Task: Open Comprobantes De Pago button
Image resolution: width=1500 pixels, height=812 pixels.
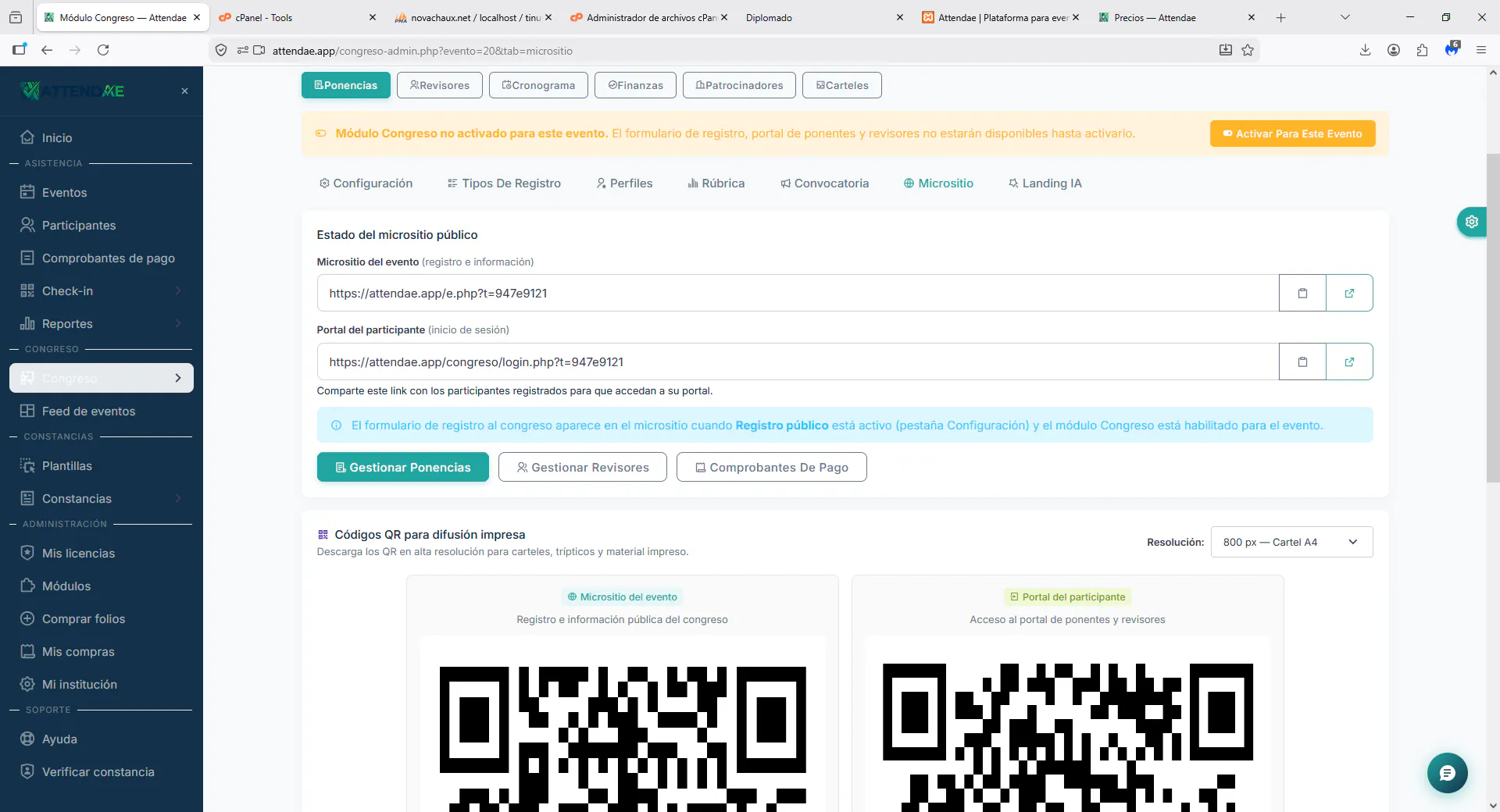Action: tap(772, 467)
